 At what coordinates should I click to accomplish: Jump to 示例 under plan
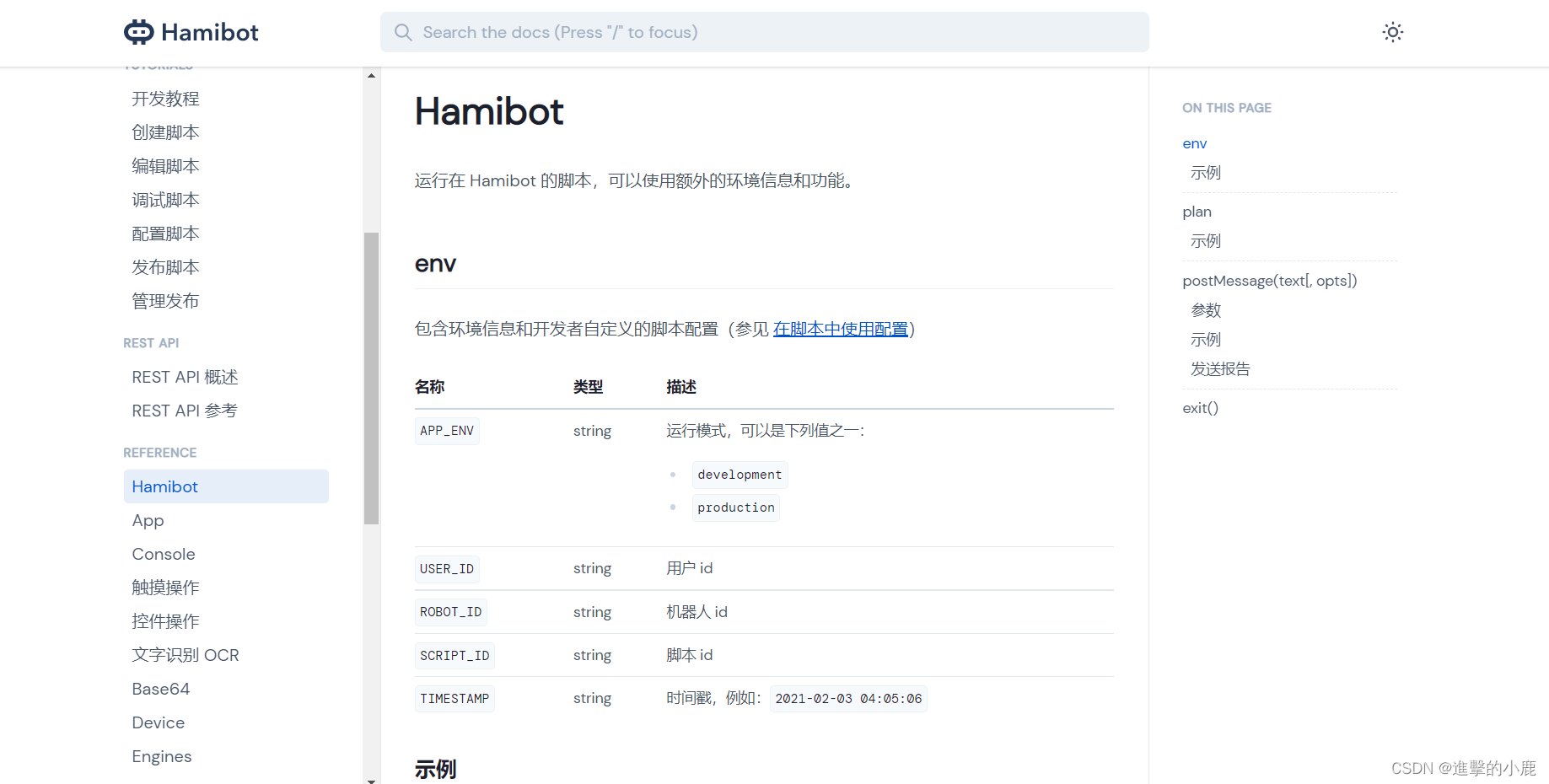click(1205, 241)
